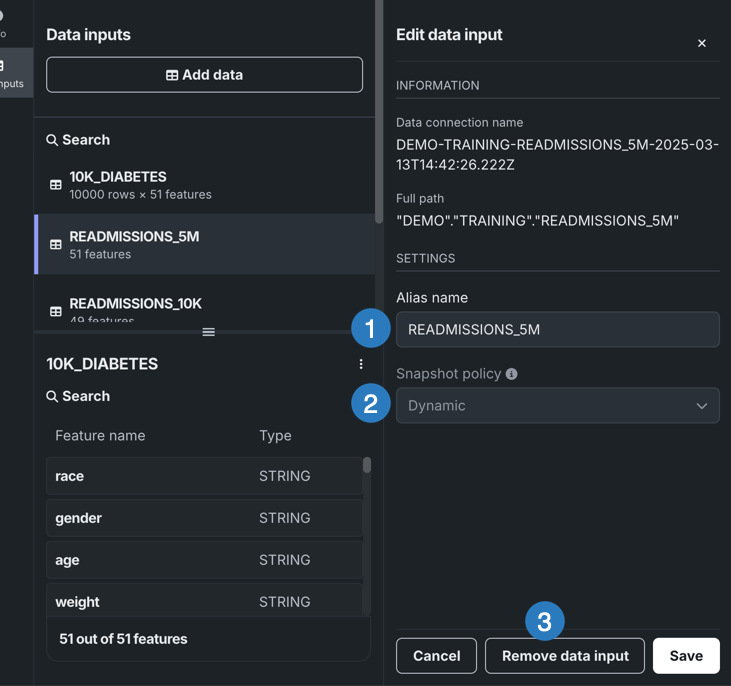Open the three-dot menu for 10K_DIABETES
This screenshot has width=731, height=686.
pos(361,364)
